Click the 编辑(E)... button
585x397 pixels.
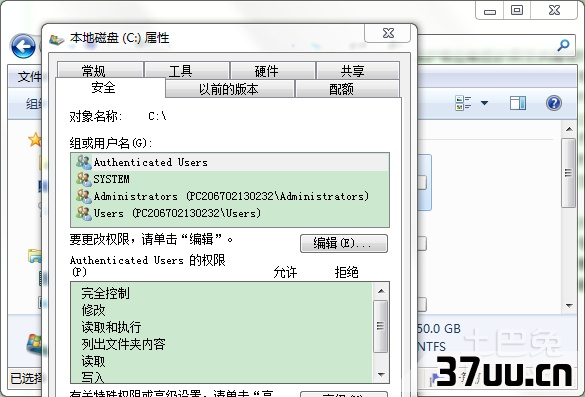344,243
